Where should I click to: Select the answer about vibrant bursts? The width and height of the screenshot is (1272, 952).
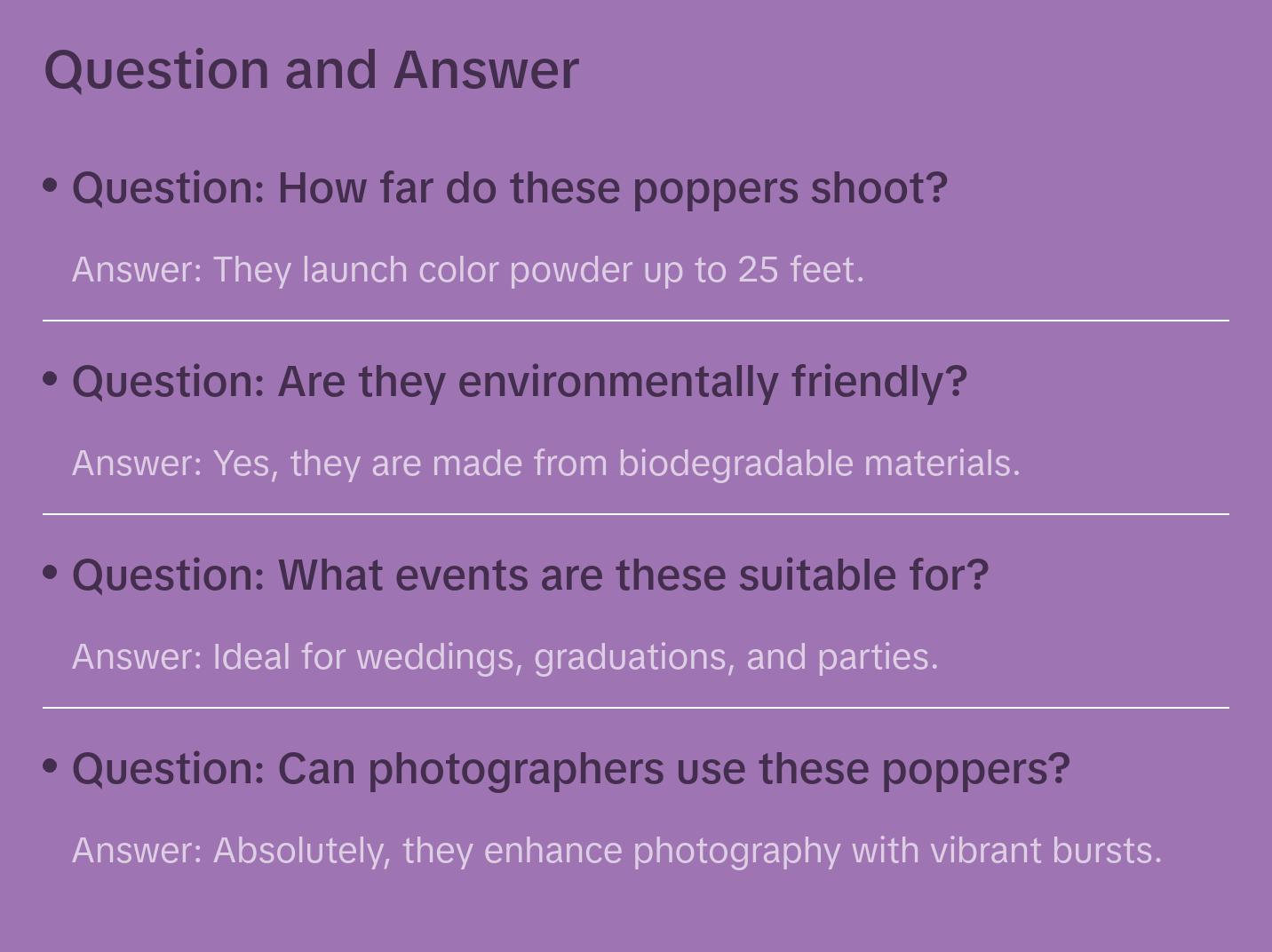617,851
